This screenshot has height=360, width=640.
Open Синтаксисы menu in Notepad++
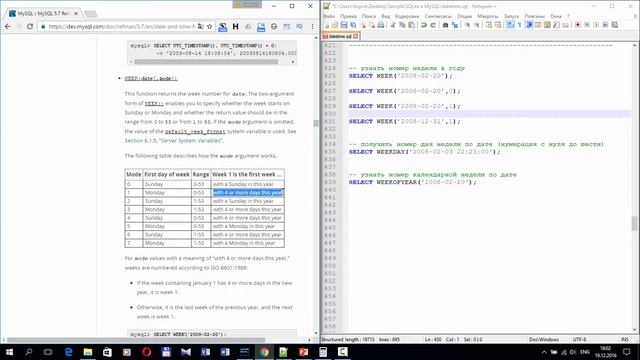pos(438,16)
